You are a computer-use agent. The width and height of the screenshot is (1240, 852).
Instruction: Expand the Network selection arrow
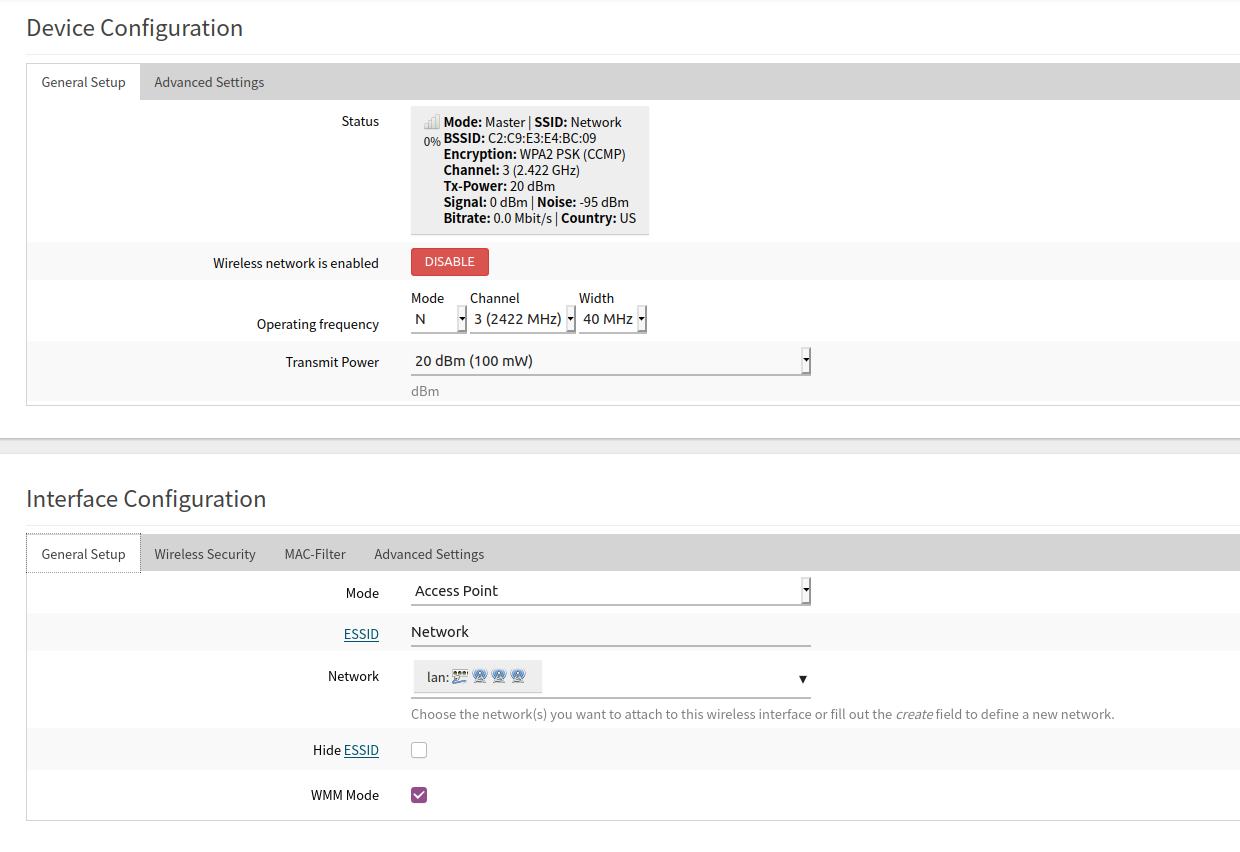(802, 679)
